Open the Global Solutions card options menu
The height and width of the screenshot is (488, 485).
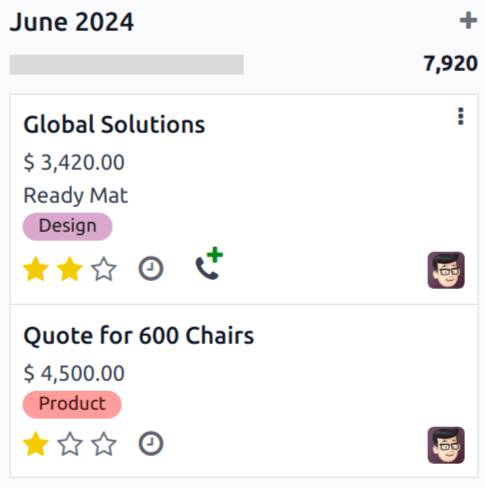pos(461,116)
